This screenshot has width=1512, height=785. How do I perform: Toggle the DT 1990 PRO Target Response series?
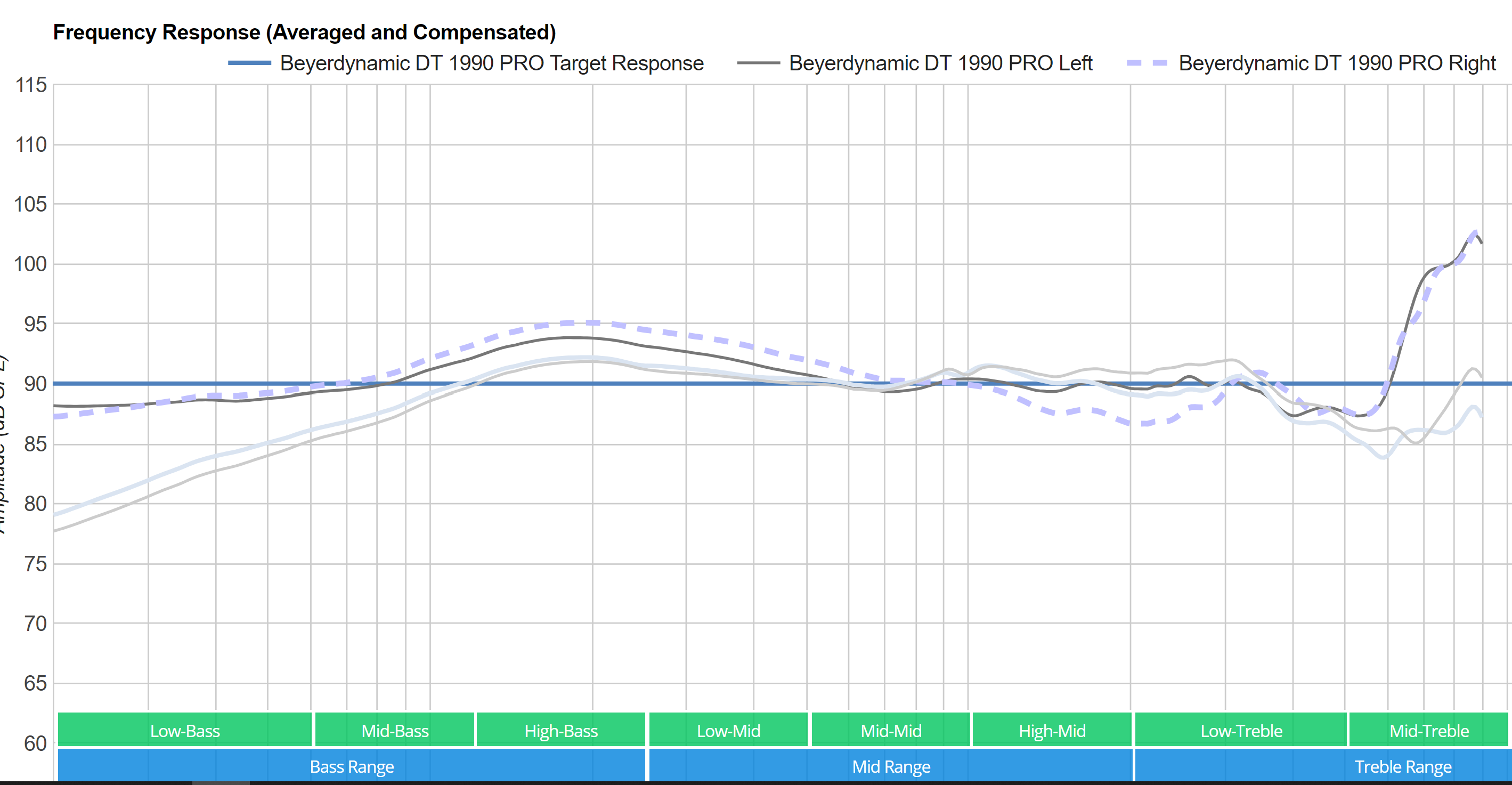click(466, 63)
